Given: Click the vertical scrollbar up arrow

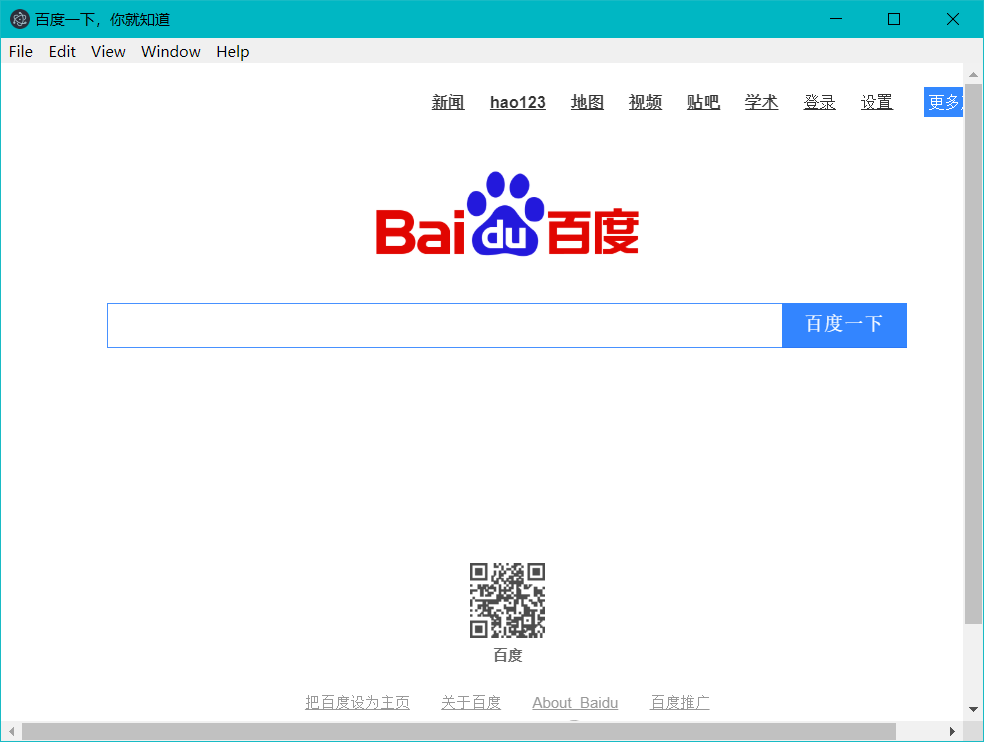Looking at the screenshot, I should pyautogui.click(x=973, y=74).
